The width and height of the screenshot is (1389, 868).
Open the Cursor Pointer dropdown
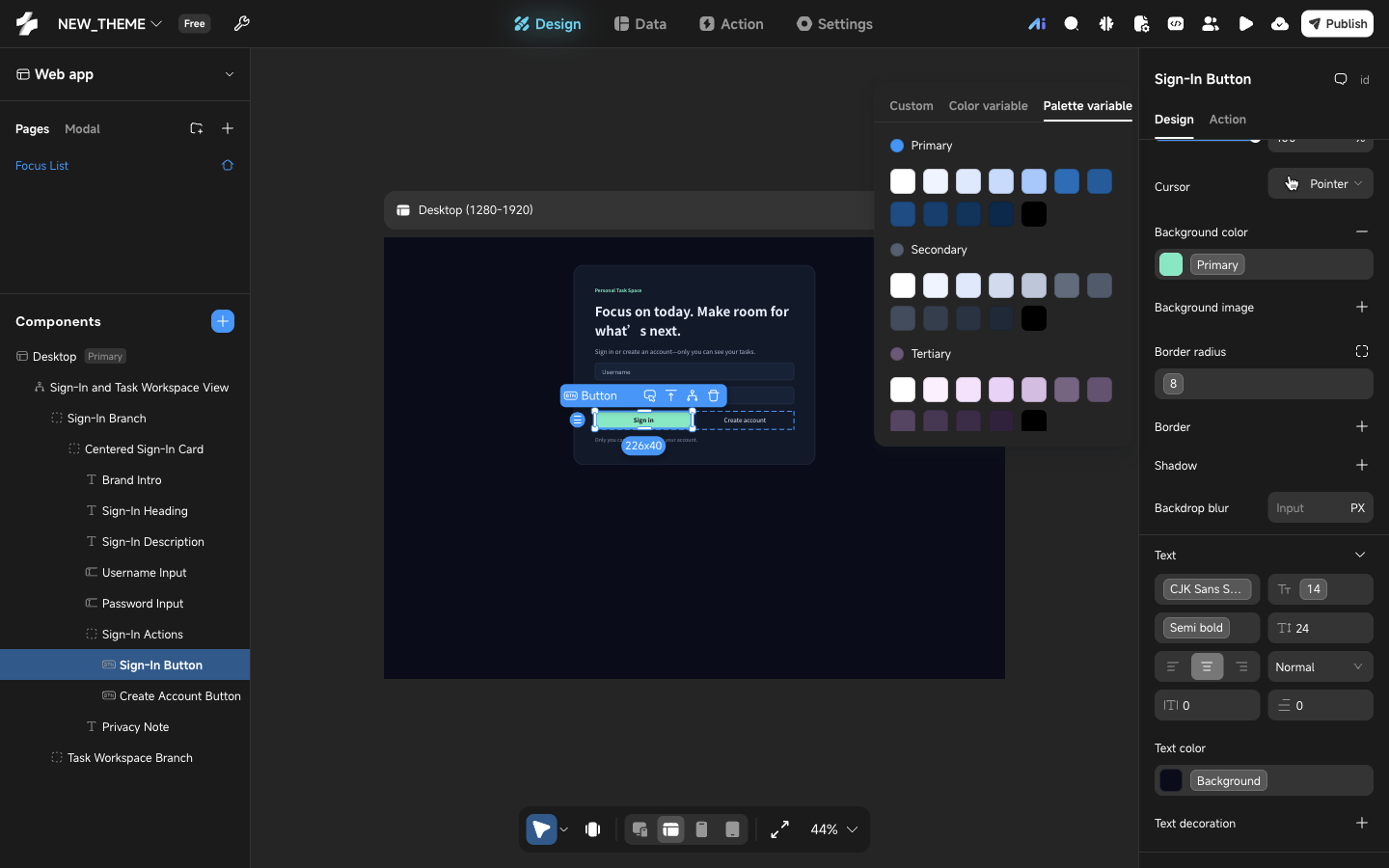pyautogui.click(x=1321, y=184)
